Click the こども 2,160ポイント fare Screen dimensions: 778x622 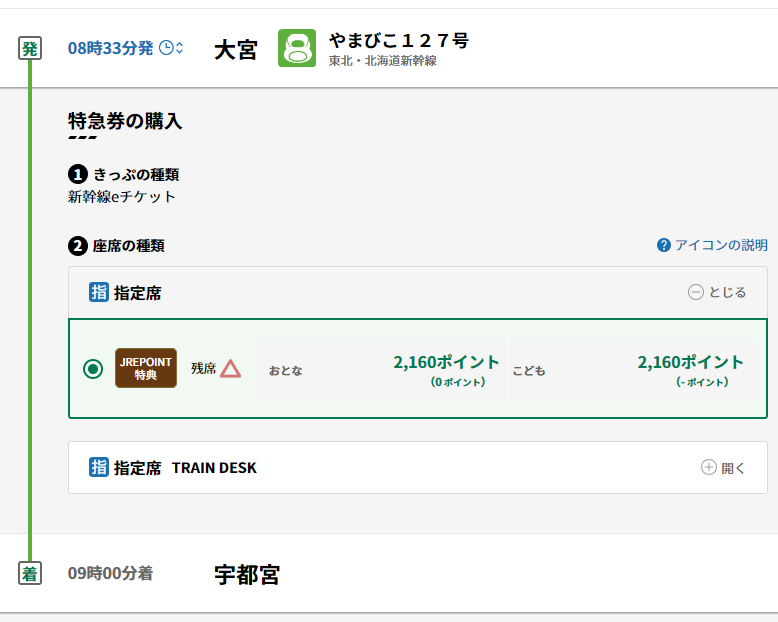(x=690, y=363)
